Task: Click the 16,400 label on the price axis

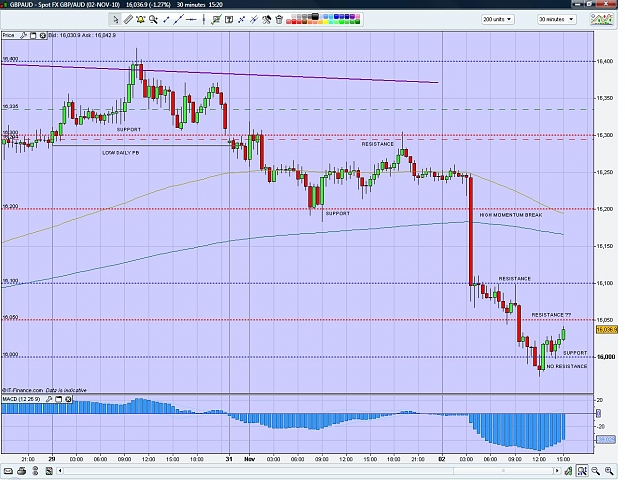Action: tap(605, 61)
